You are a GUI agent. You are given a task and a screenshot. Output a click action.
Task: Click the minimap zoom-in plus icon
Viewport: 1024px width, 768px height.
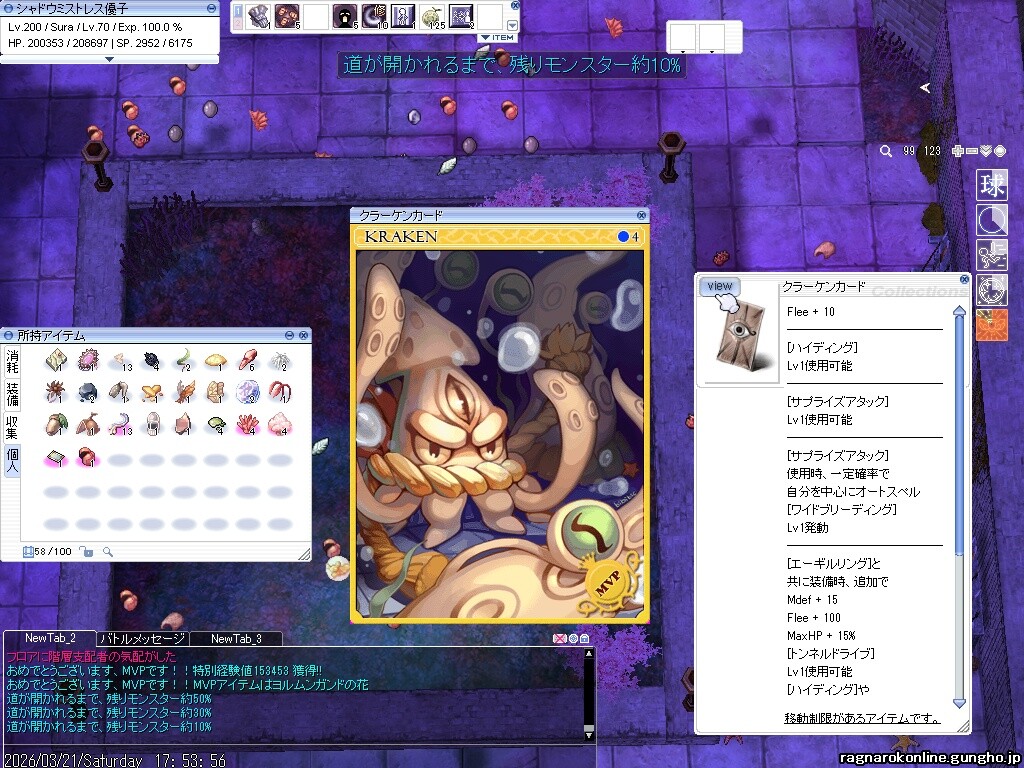point(958,151)
